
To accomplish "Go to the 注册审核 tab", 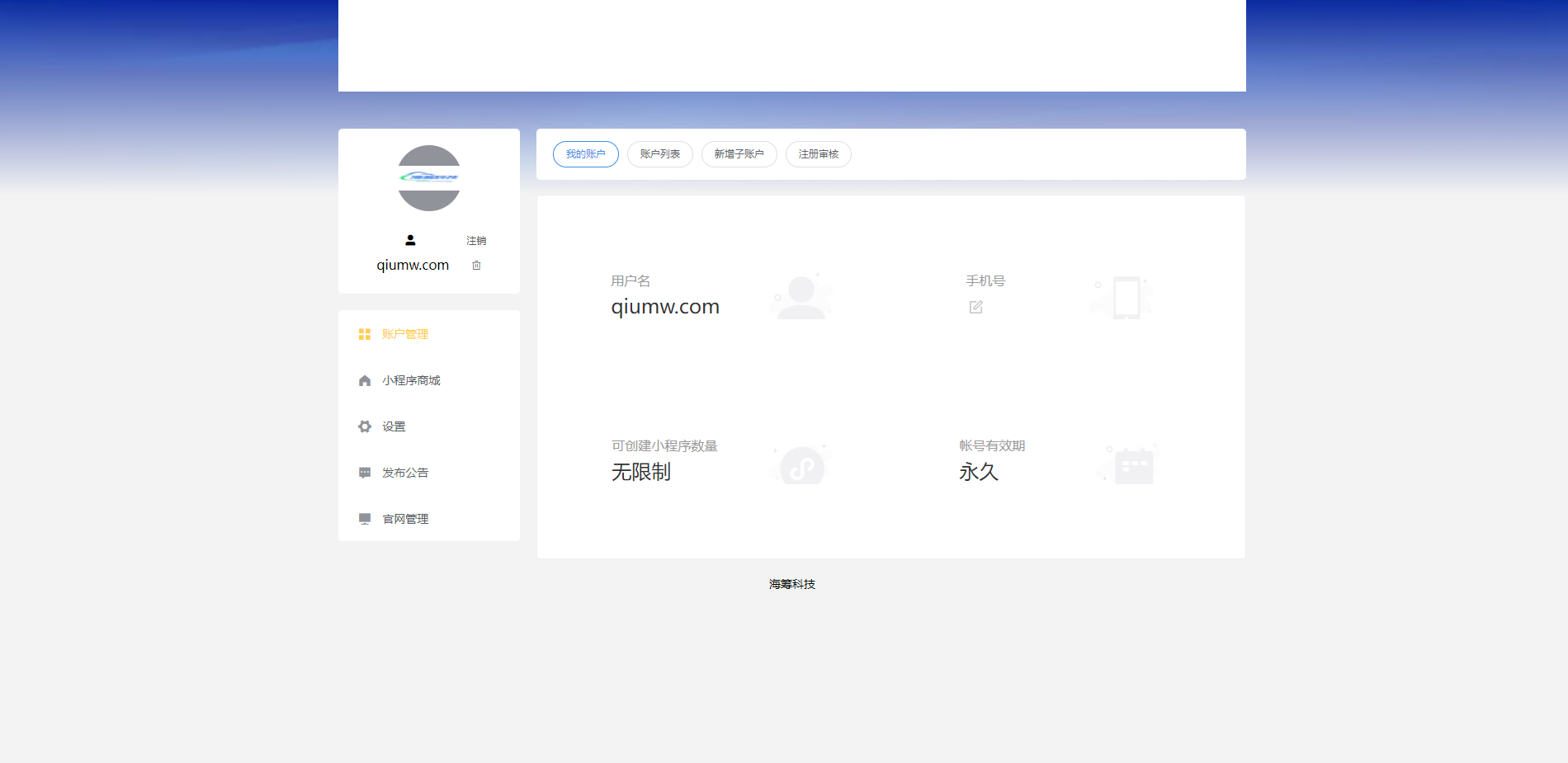I will point(818,154).
